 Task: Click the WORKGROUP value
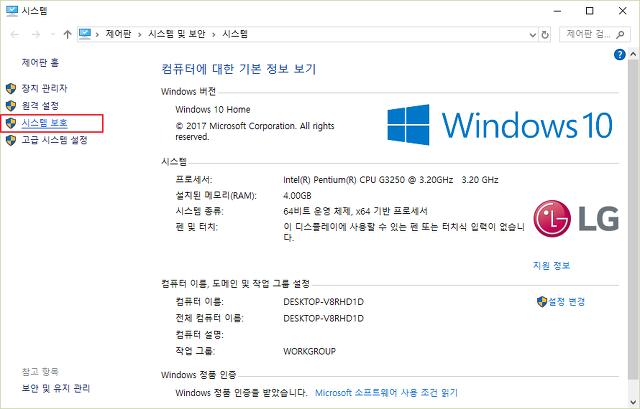[x=309, y=351]
